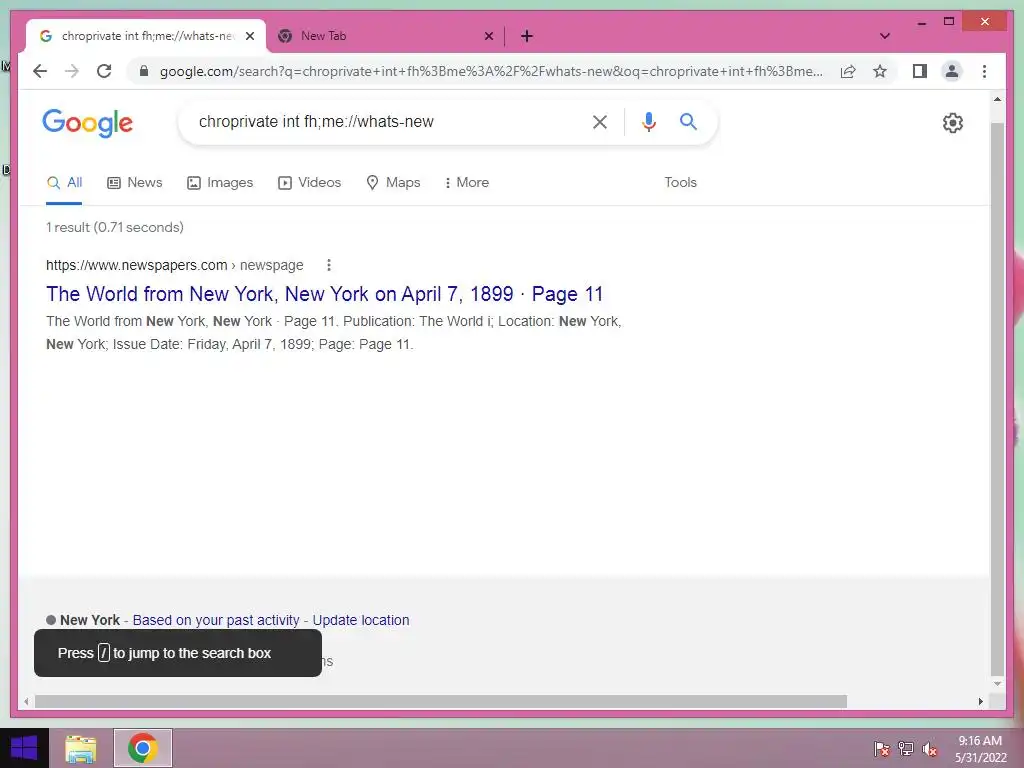Close the chroprivate search tab
1024x768 pixels.
[249, 36]
